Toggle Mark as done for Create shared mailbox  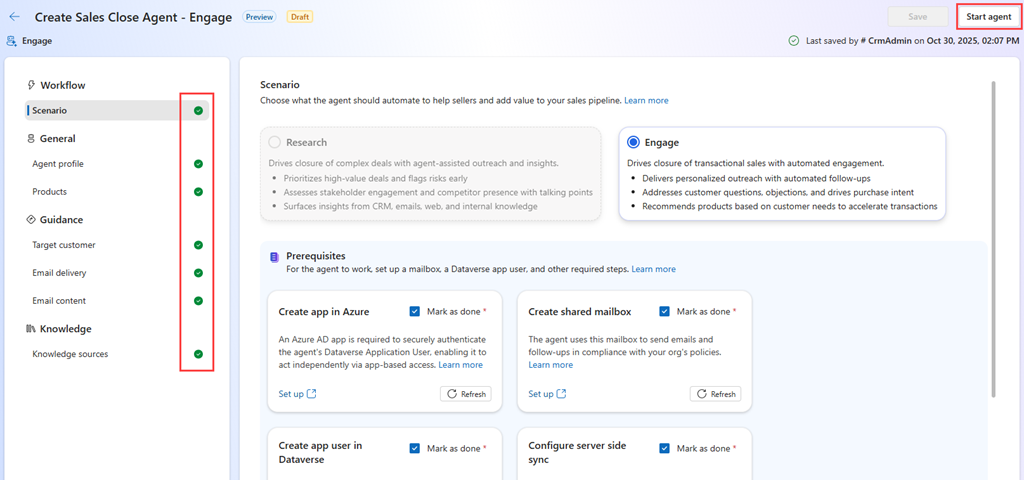[665, 312]
